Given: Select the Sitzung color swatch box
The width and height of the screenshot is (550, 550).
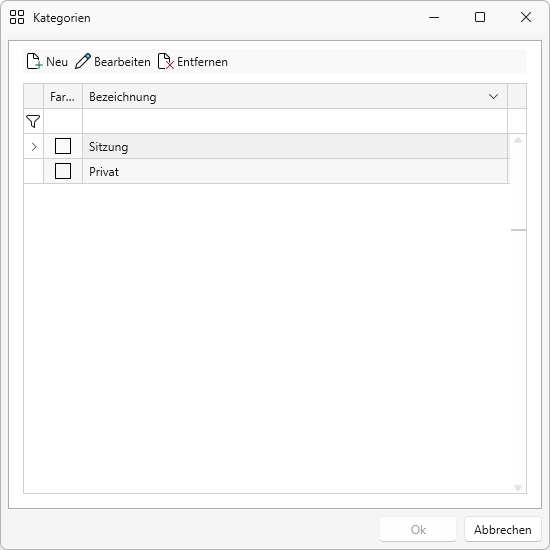Looking at the screenshot, I should (x=63, y=146).
